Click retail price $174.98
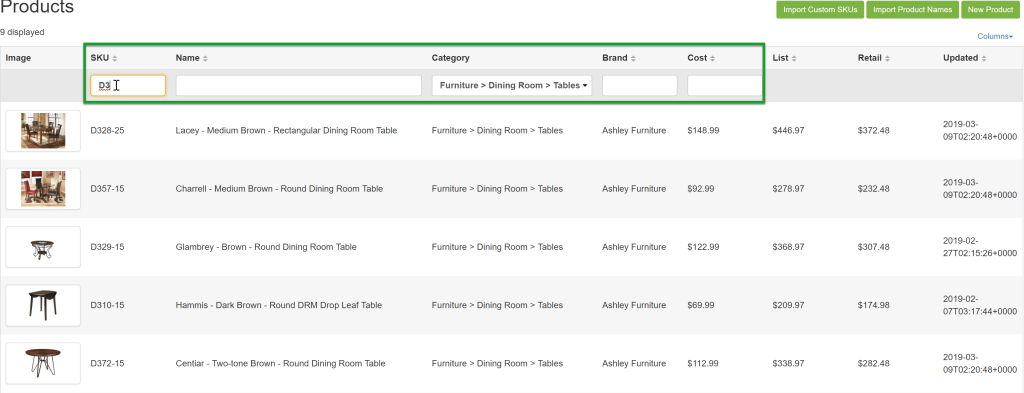The width and height of the screenshot is (1024, 393). pyautogui.click(x=874, y=305)
